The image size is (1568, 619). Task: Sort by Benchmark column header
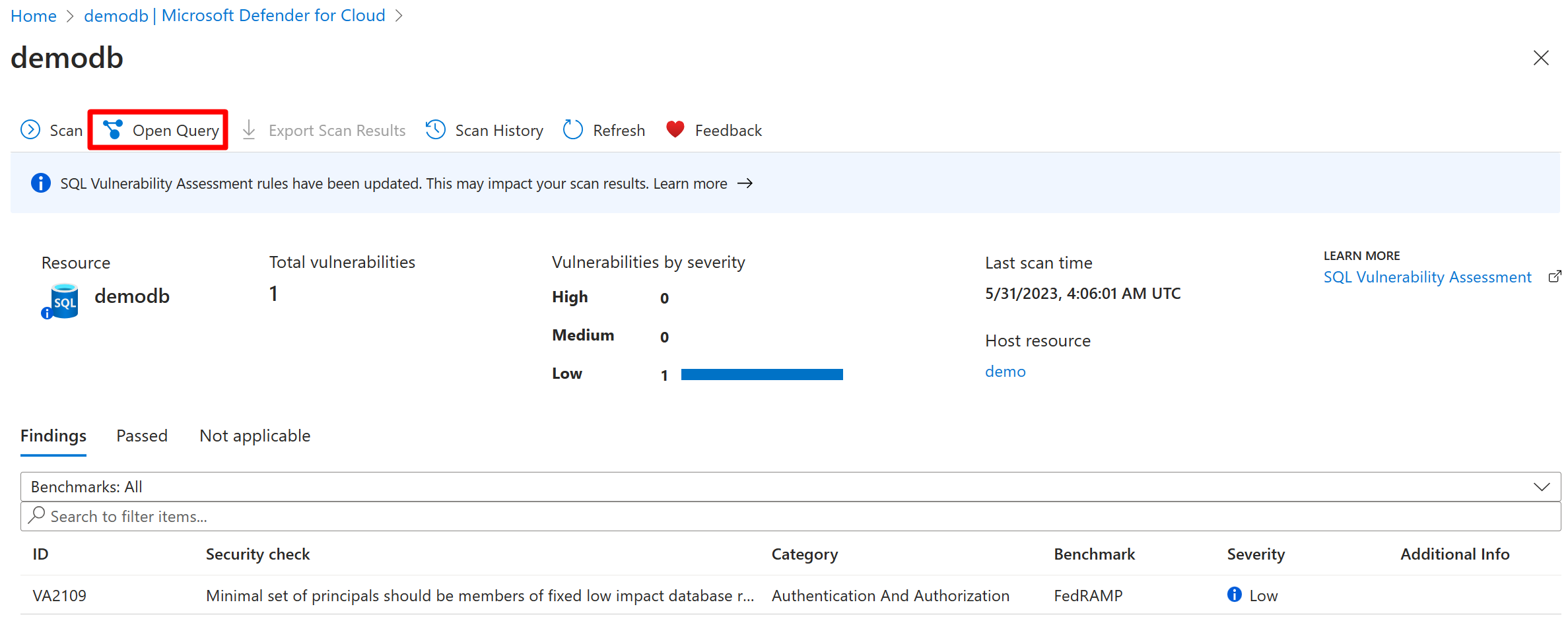tap(1094, 554)
